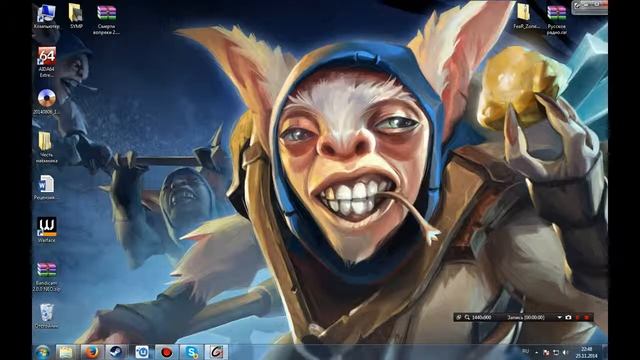Open the Action Center flag icon
The image size is (640, 360).
click(x=546, y=352)
